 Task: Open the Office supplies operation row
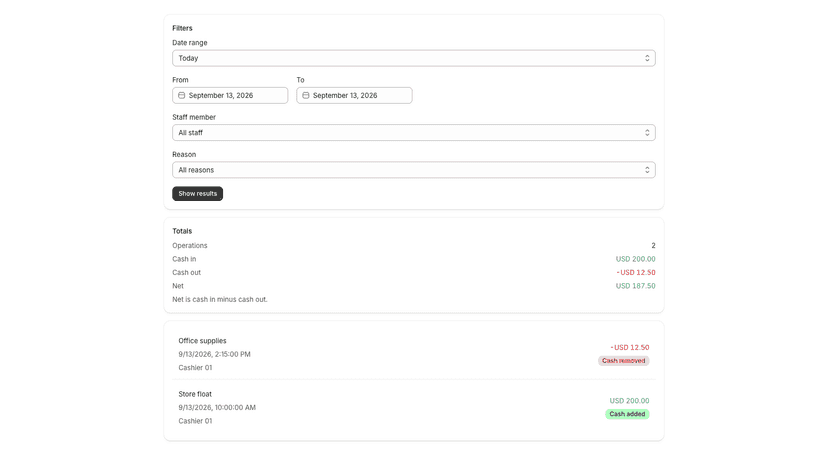413,354
